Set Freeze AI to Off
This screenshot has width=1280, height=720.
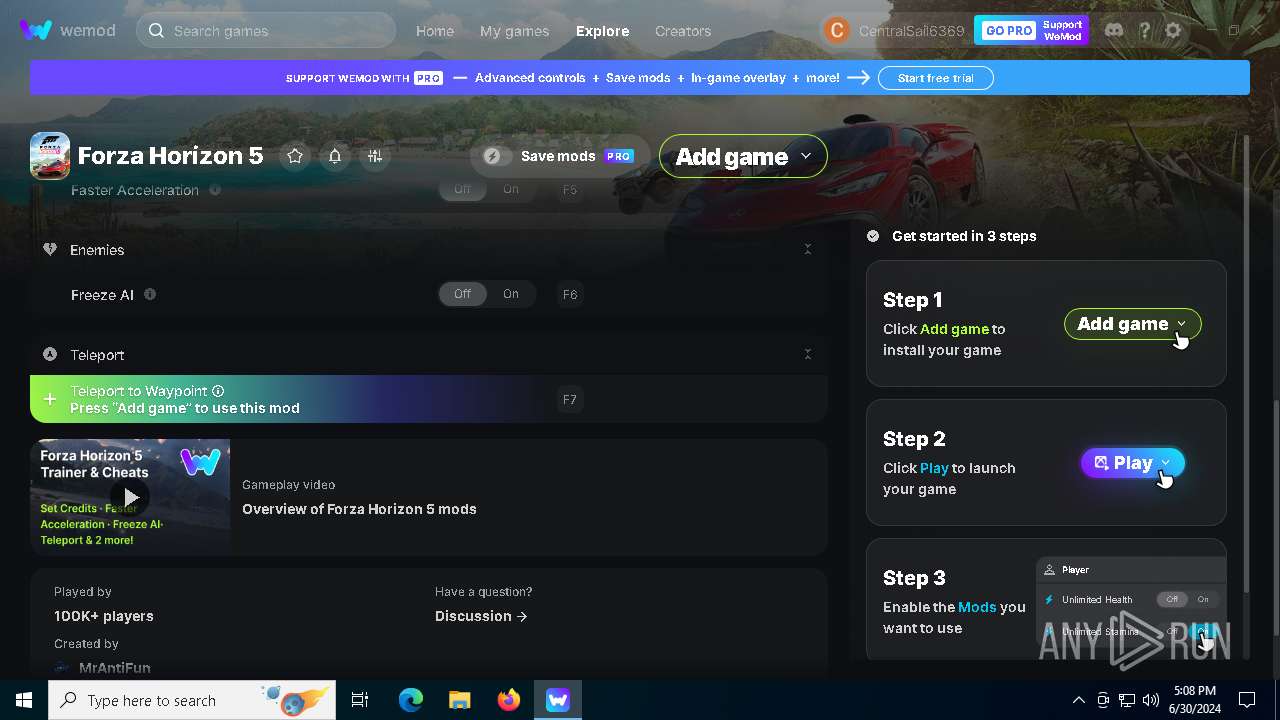pyautogui.click(x=462, y=294)
